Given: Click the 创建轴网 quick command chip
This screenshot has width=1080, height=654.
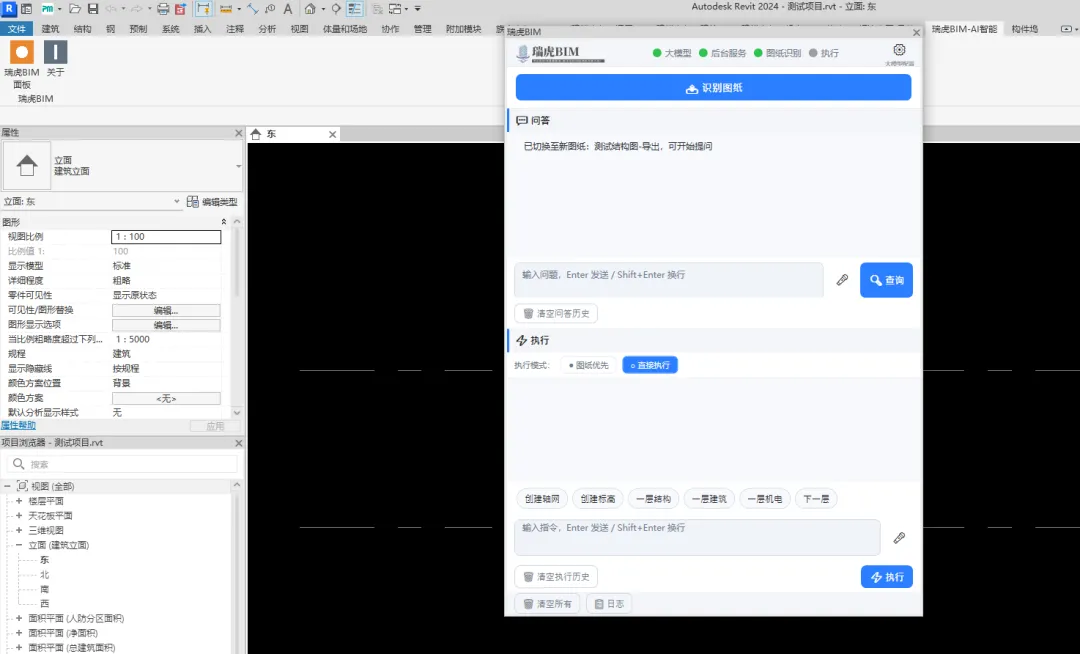Looking at the screenshot, I should point(542,499).
